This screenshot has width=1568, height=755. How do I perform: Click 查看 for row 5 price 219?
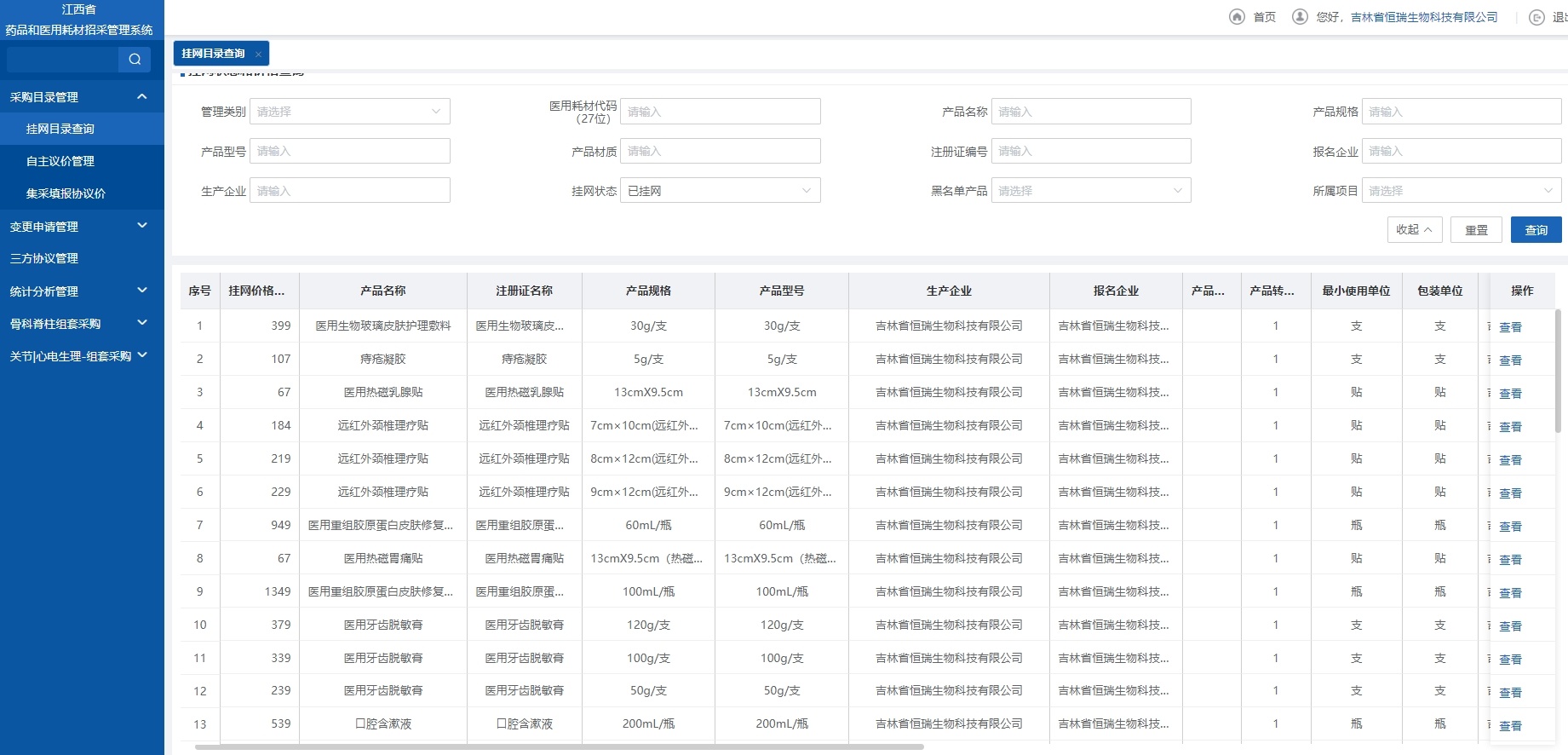tap(1510, 460)
